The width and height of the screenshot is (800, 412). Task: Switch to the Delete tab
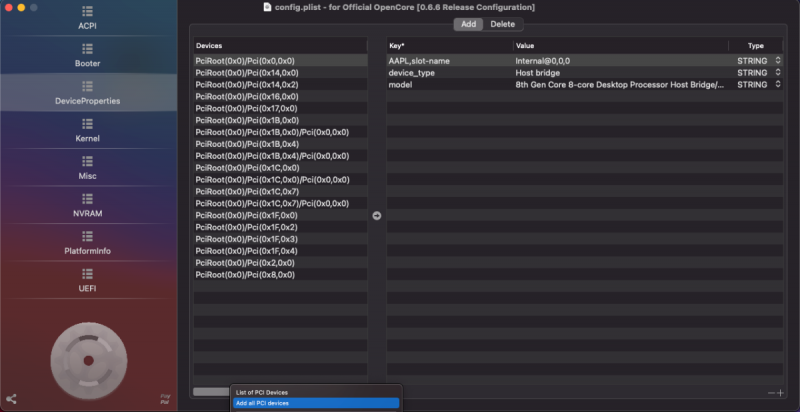coord(503,24)
